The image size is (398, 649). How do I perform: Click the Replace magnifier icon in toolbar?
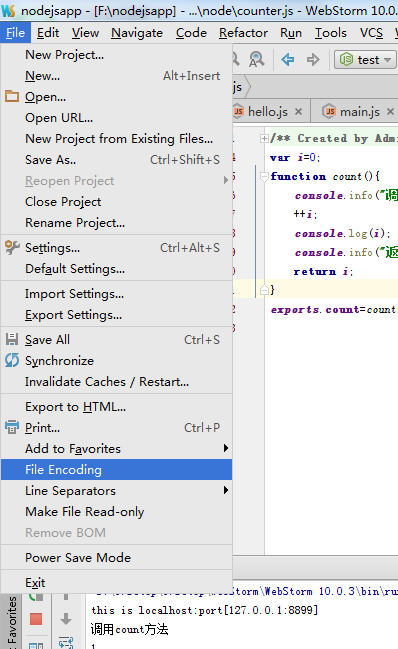pyautogui.click(x=257, y=60)
